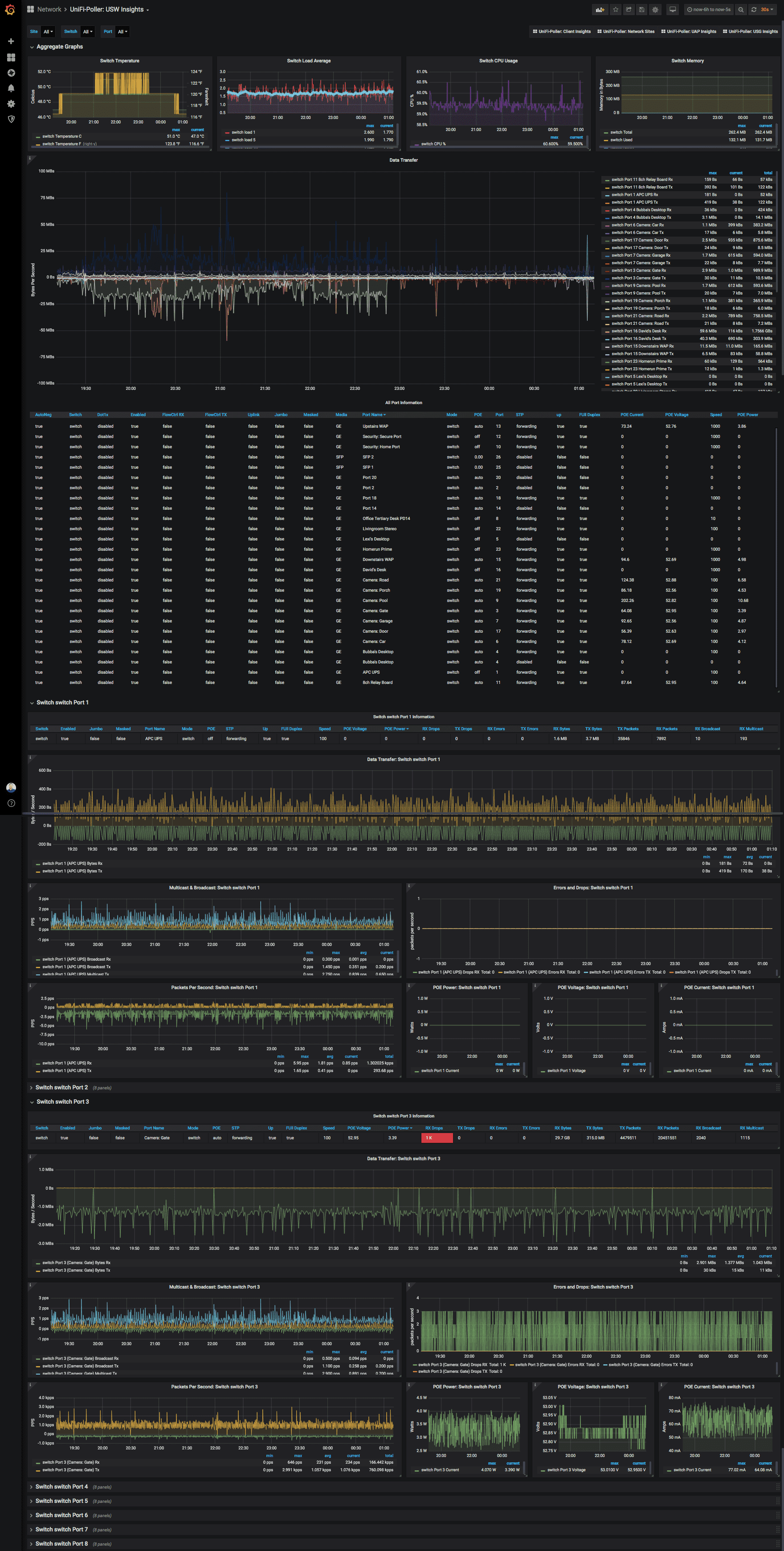Click the refresh dashboard icon

pos(753,10)
